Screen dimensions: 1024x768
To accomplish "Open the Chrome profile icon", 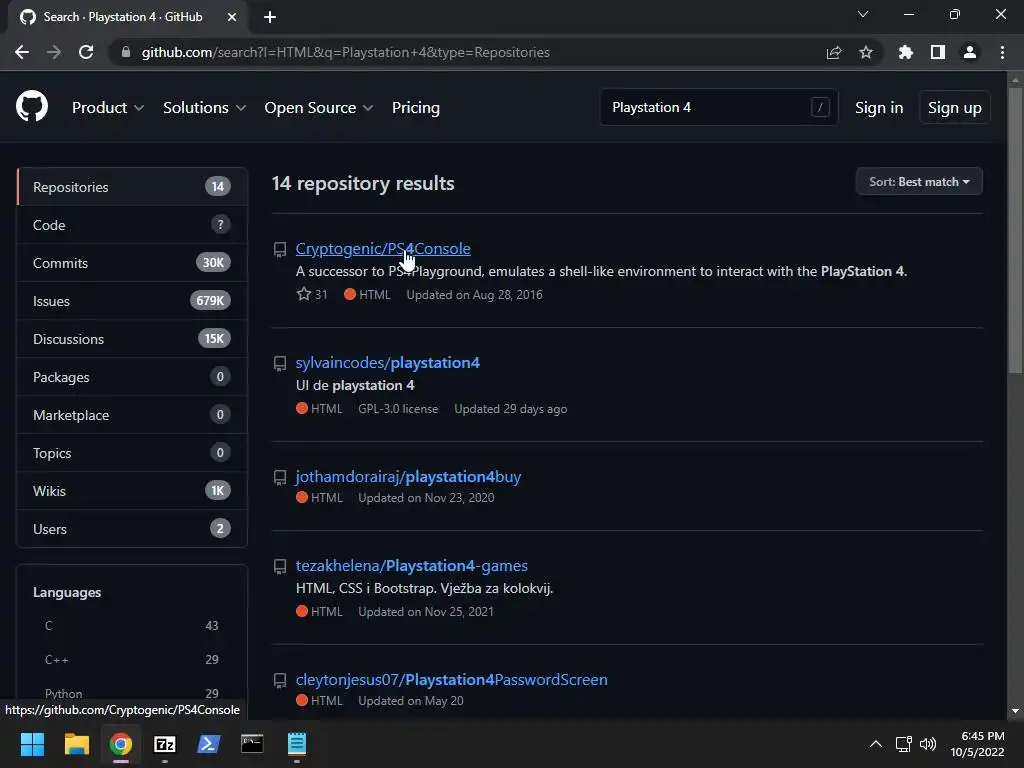I will (970, 52).
